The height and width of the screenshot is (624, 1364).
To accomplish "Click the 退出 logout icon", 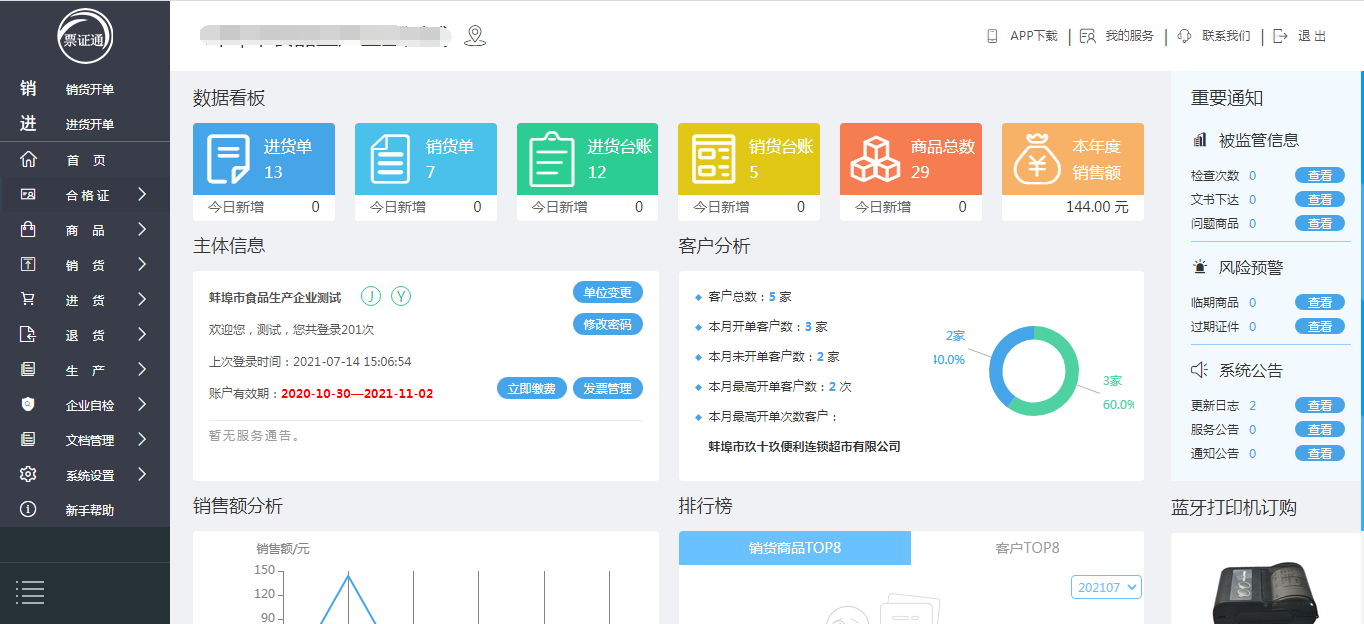I will [x=1280, y=36].
